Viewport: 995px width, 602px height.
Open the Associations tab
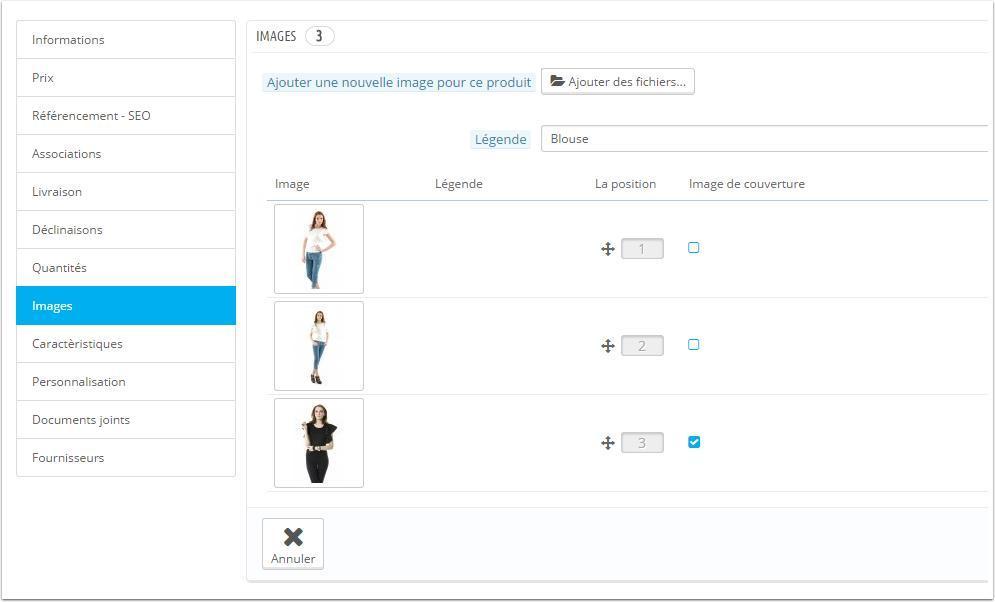[x=126, y=154]
